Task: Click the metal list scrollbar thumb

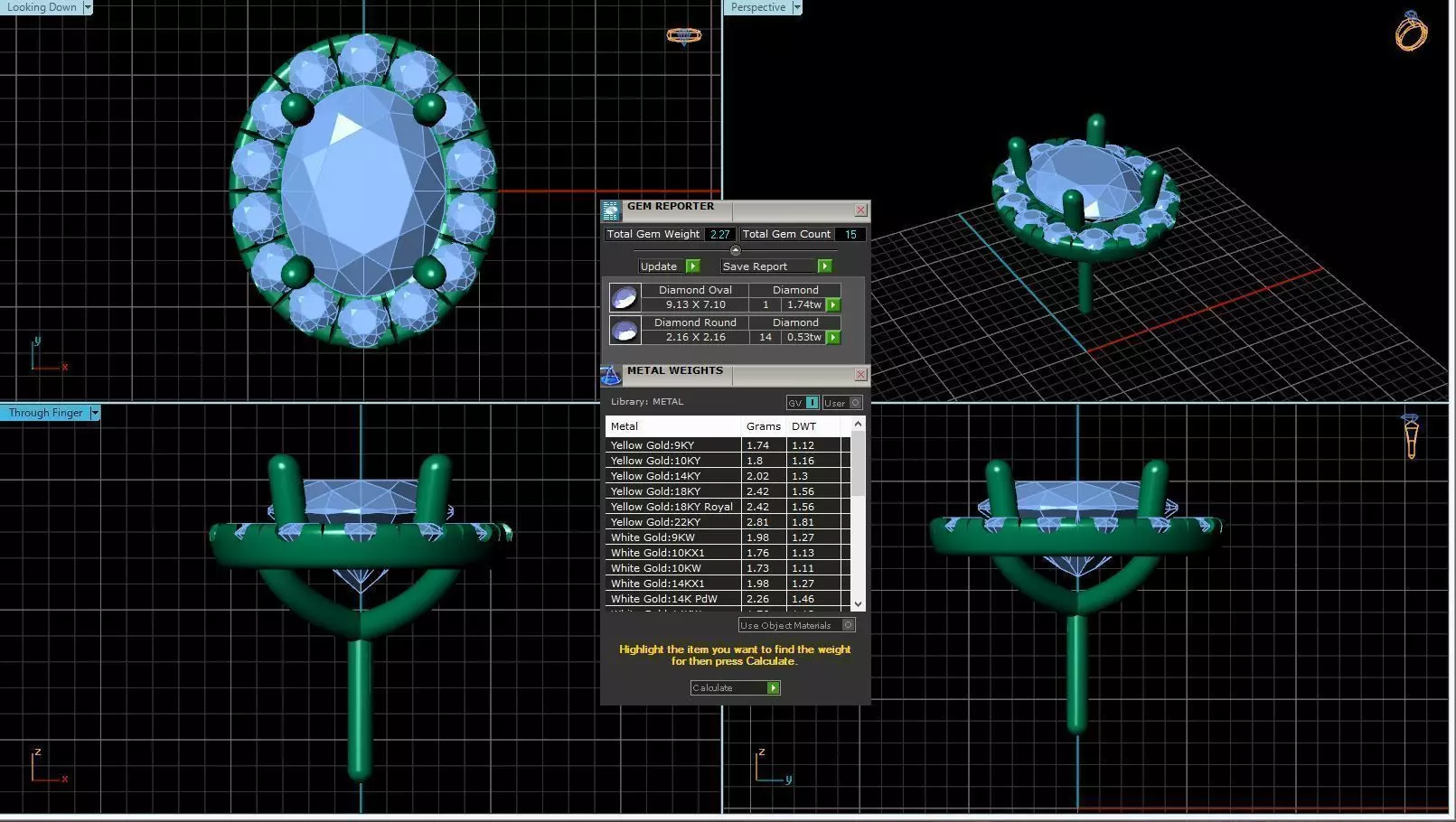Action: (x=858, y=463)
